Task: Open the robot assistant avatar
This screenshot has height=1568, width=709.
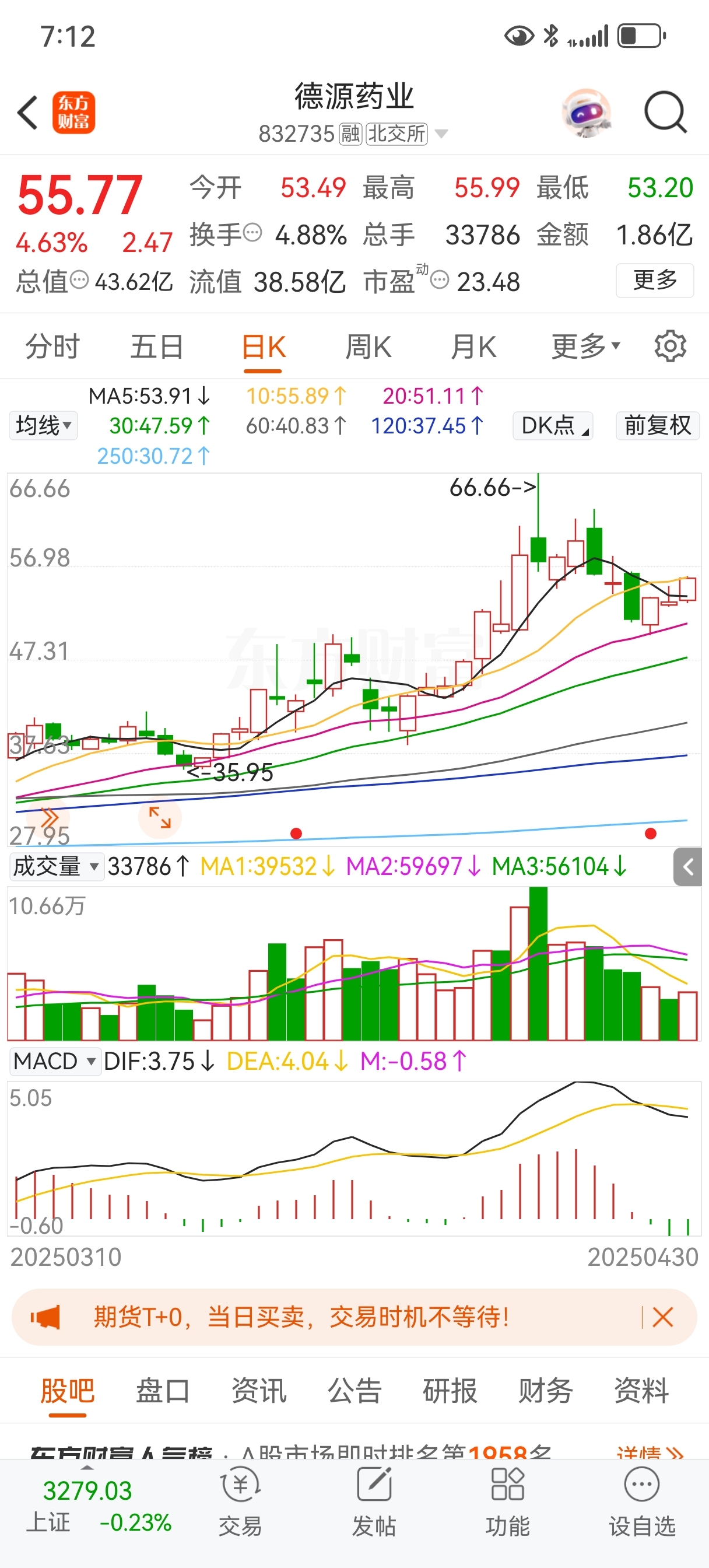Action: coord(586,113)
